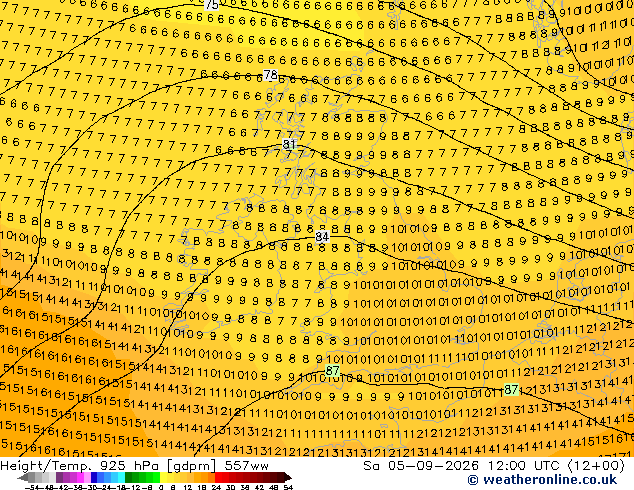Image resolution: width=634 pixels, height=490 pixels.
Task: Click the 84 contour height label
Action: click(x=322, y=237)
